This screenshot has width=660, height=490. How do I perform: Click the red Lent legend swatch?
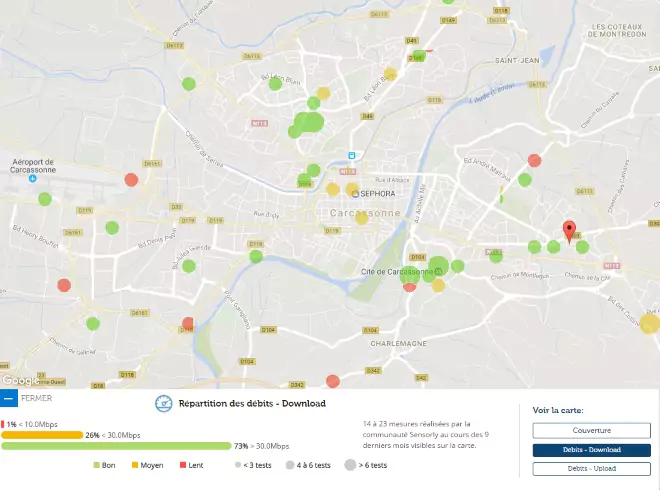tap(181, 465)
